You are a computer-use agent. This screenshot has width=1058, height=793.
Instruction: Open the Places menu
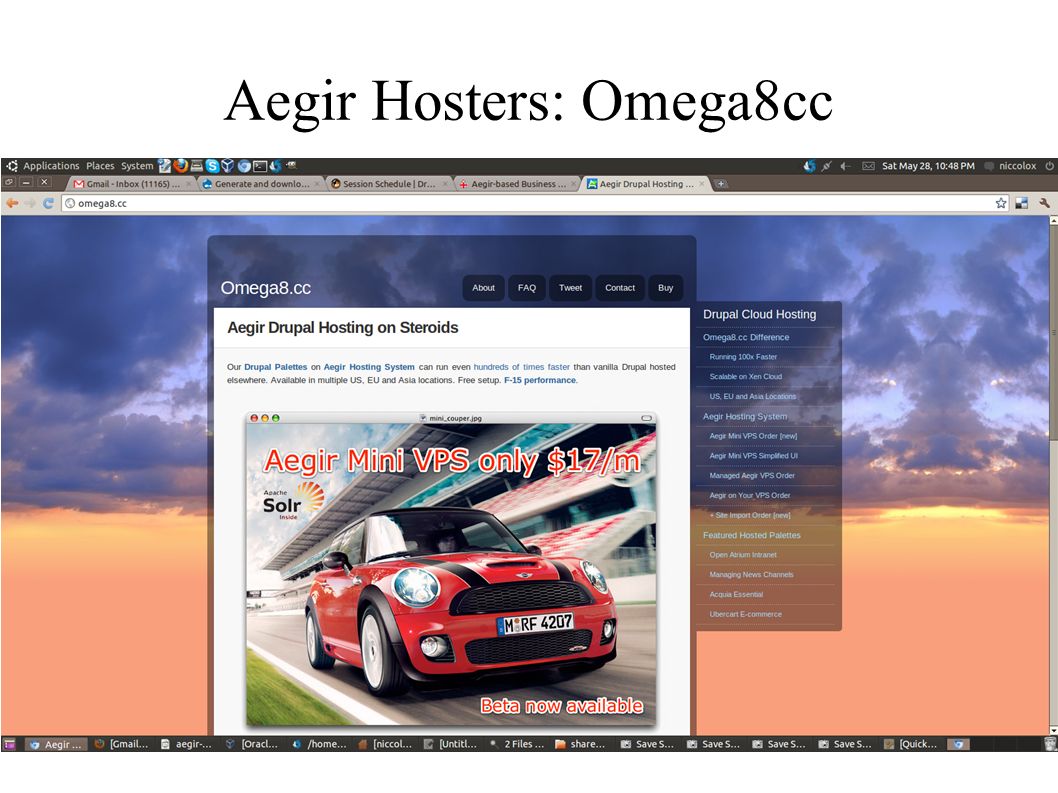click(x=100, y=165)
